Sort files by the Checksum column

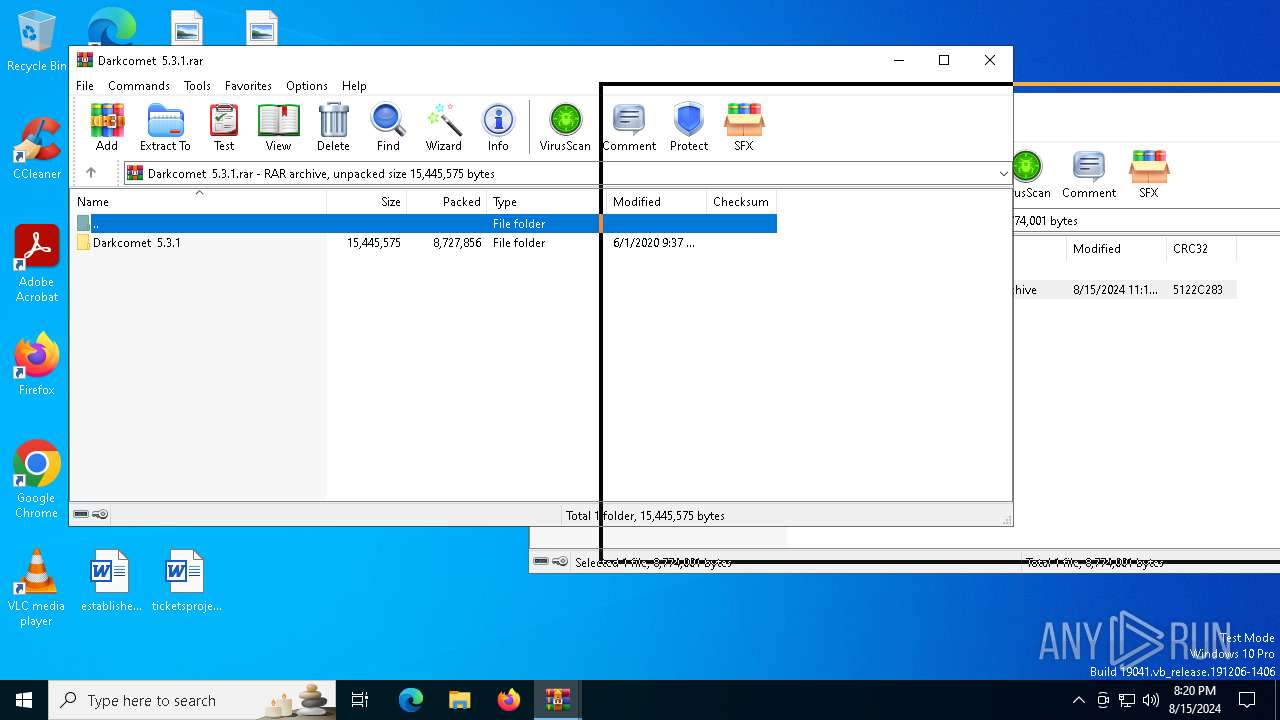(741, 201)
